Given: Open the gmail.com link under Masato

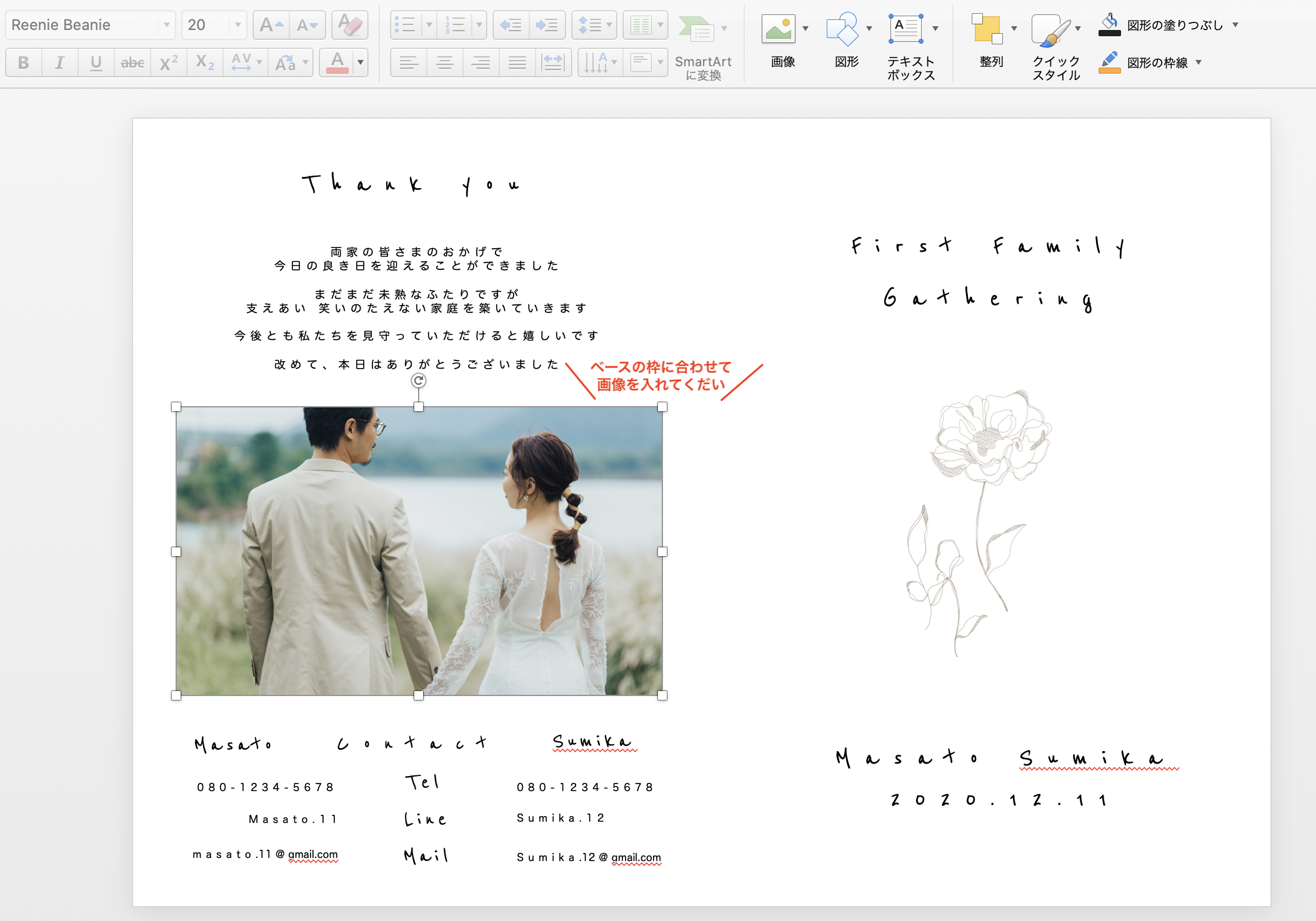Looking at the screenshot, I should point(312,855).
